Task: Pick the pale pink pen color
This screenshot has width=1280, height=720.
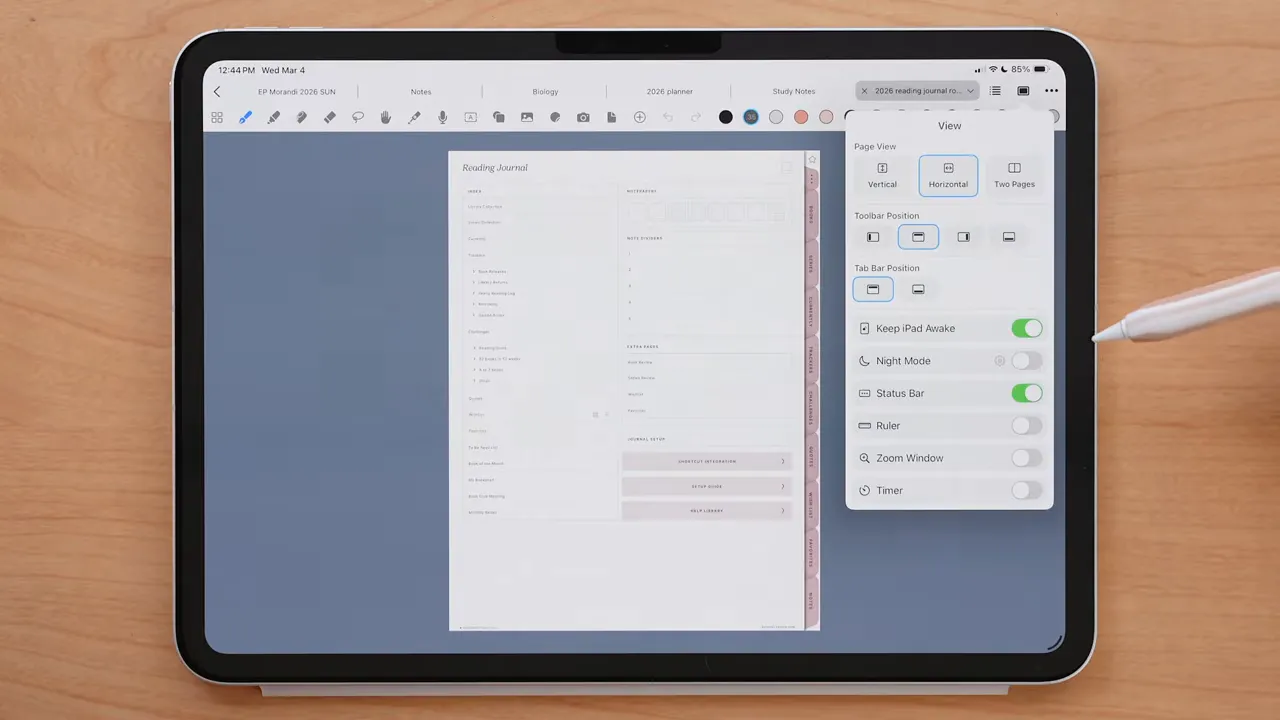Action: tap(826, 117)
